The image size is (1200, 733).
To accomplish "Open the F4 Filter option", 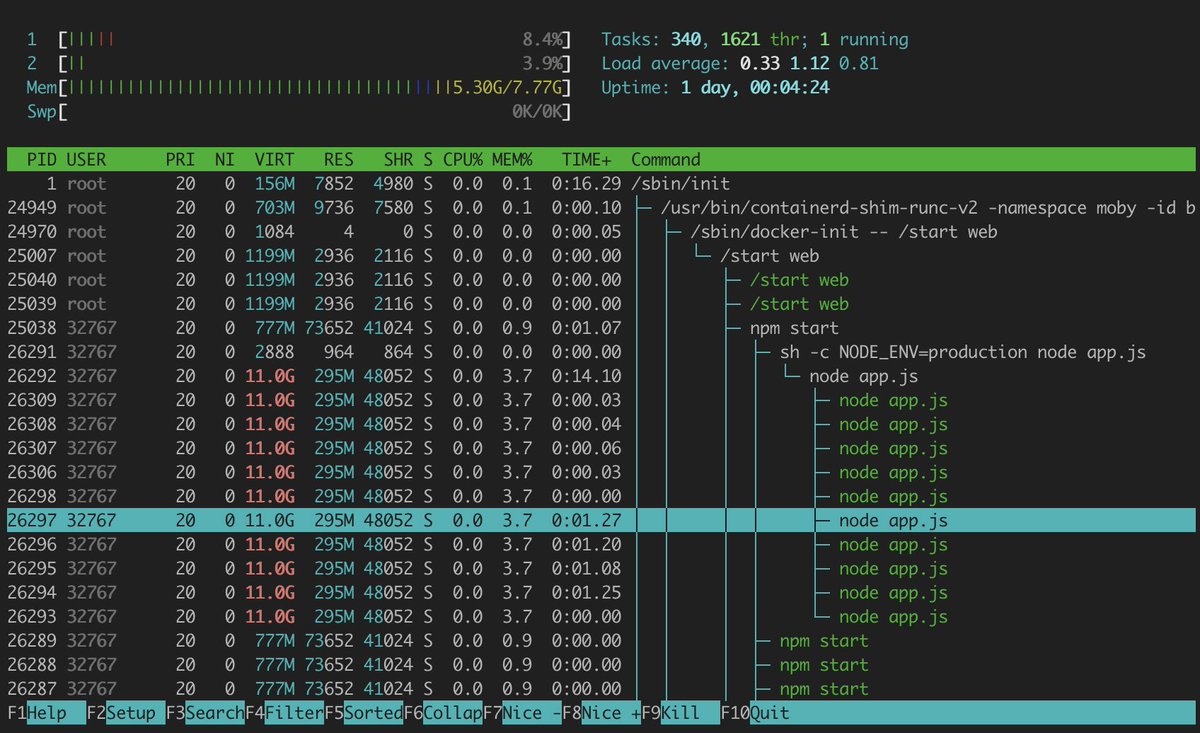I will 284,713.
